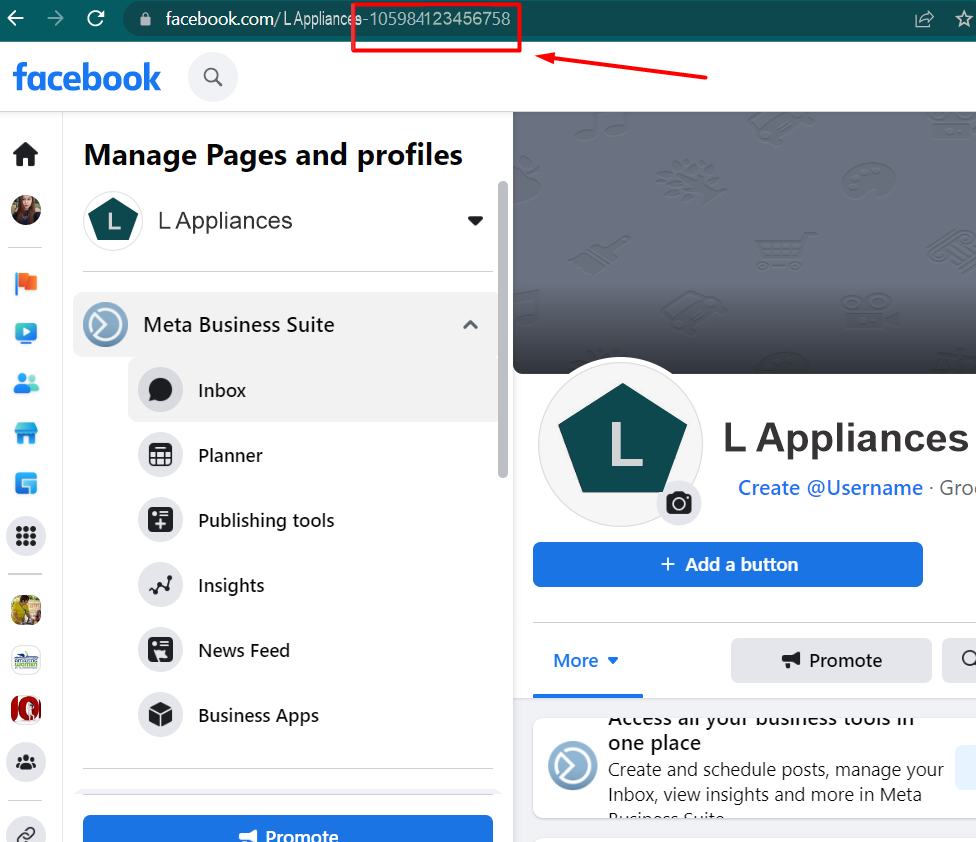
Task: Click the camera icon on profile picture
Action: [678, 503]
